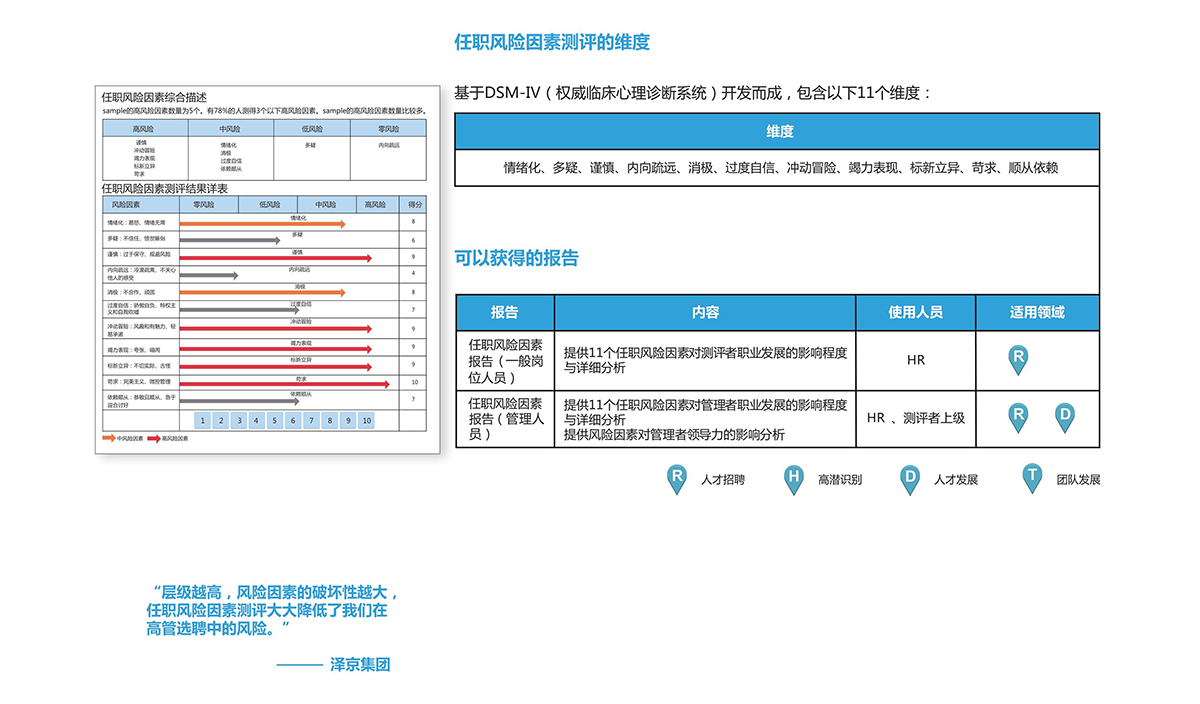1200x704 pixels.
Task: Click the 泽京集团 attribution text
Action: [x=359, y=664]
